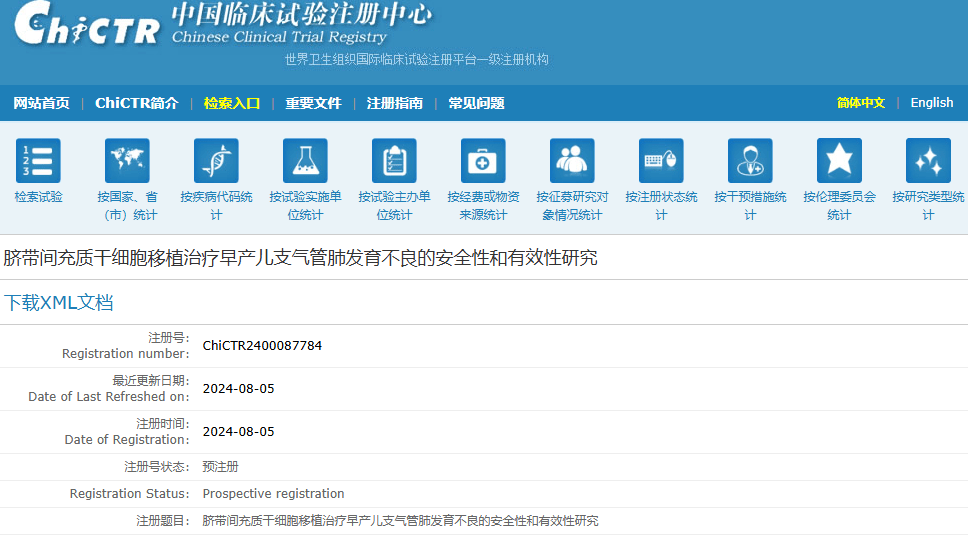Open 重要文件 navigation item

coord(313,103)
